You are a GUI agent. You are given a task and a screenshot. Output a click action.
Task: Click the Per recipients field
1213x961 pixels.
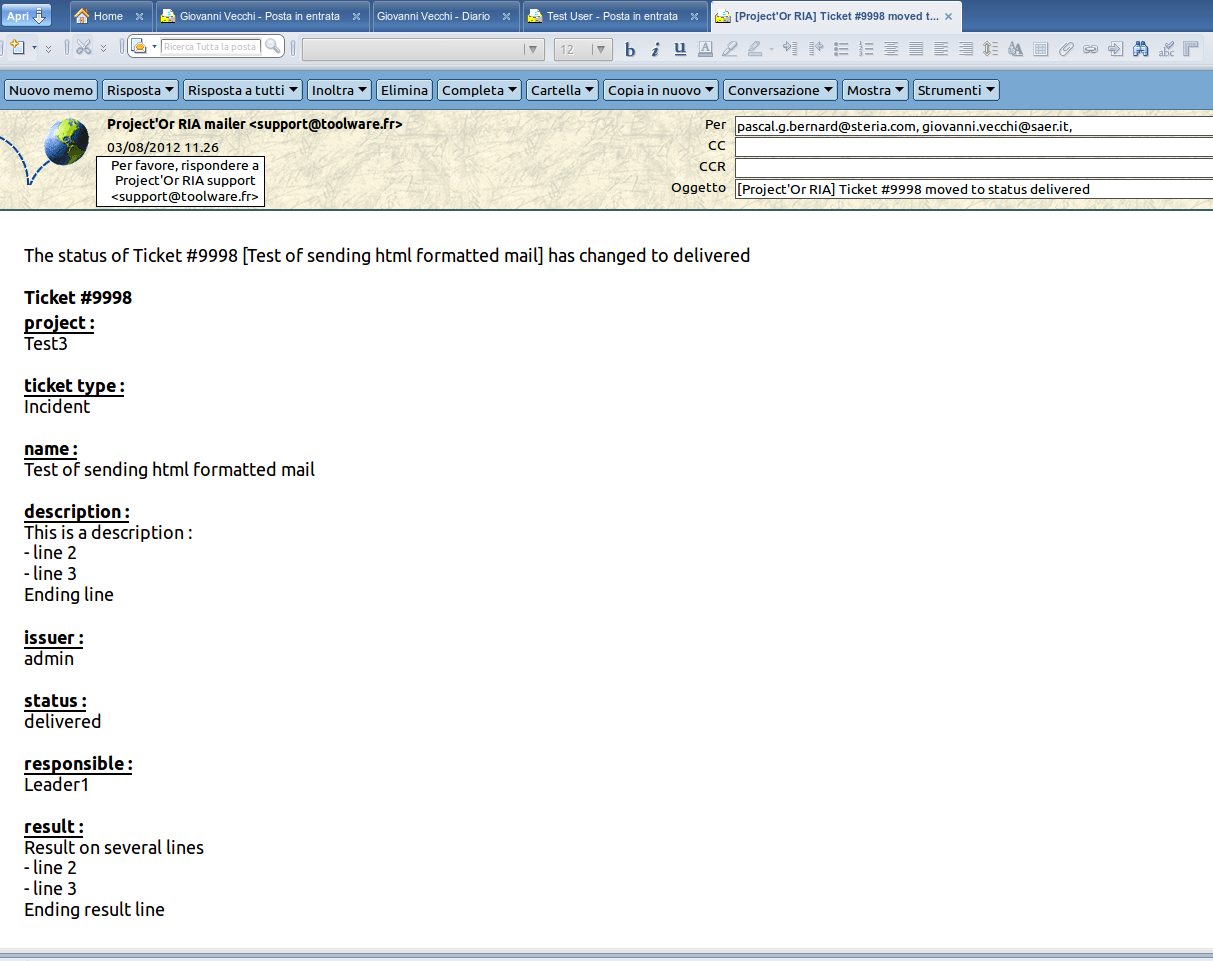pyautogui.click(x=973, y=127)
